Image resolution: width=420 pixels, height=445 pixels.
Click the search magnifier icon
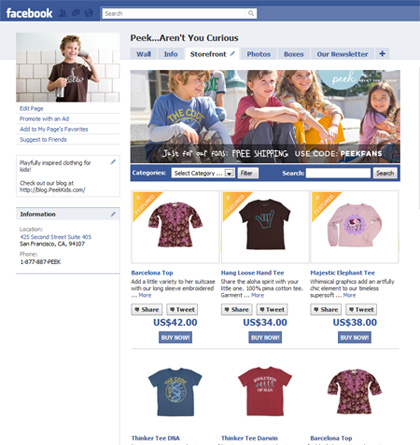click(251, 13)
